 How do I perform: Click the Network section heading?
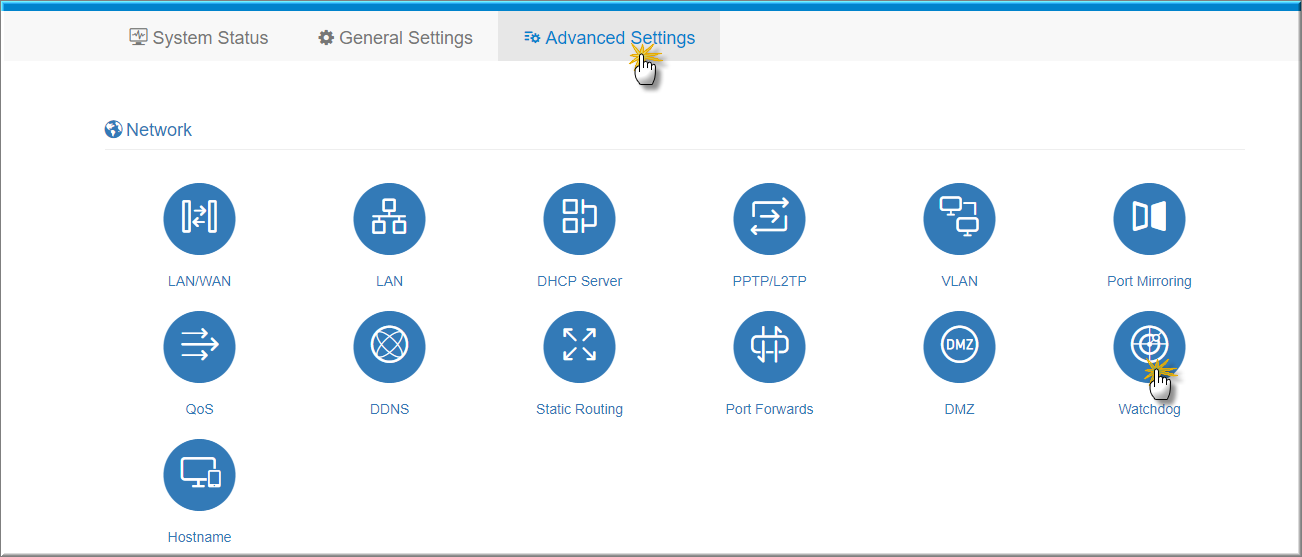[x=149, y=130]
